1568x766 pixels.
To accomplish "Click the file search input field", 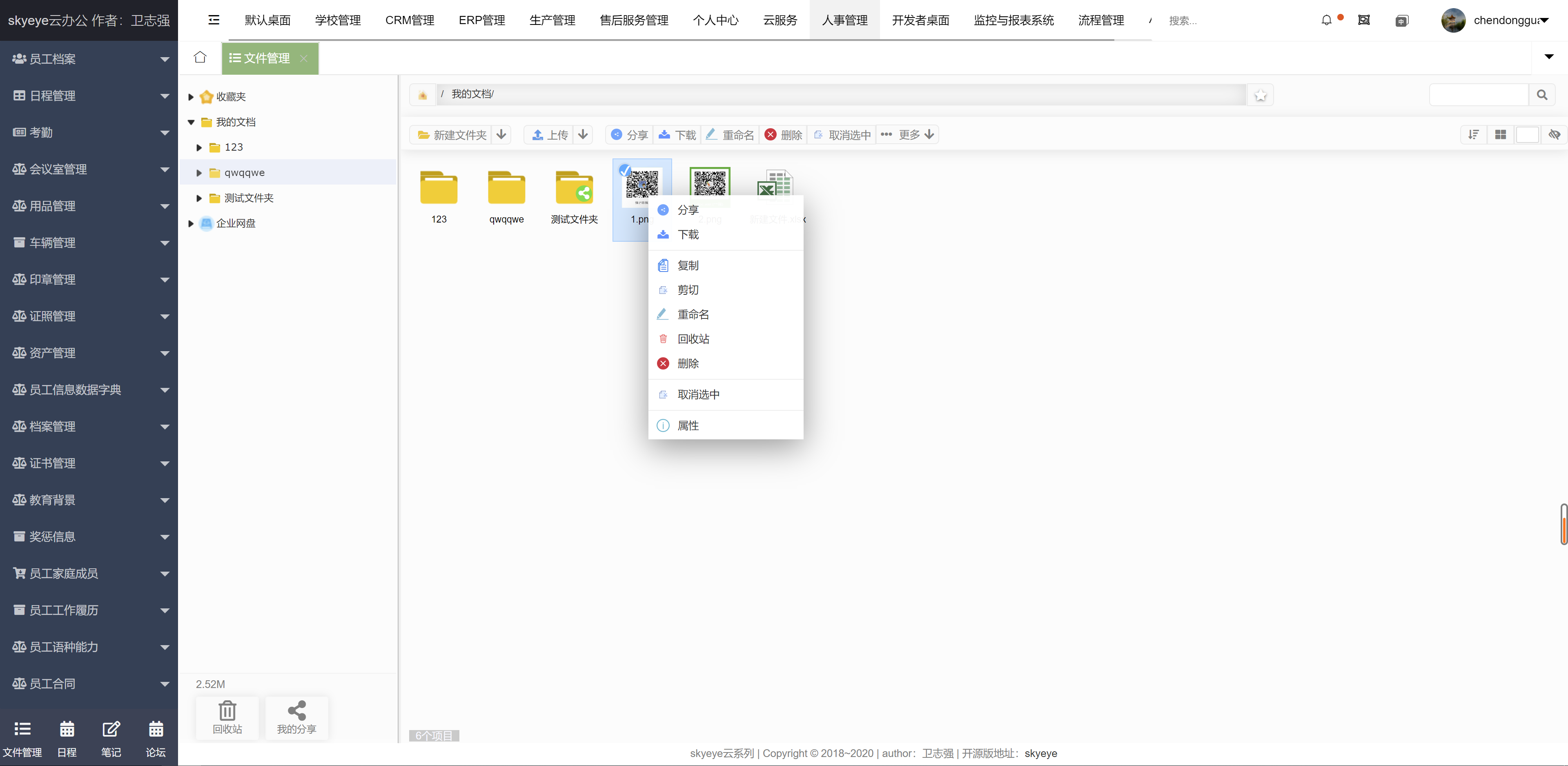I will click(x=1479, y=95).
